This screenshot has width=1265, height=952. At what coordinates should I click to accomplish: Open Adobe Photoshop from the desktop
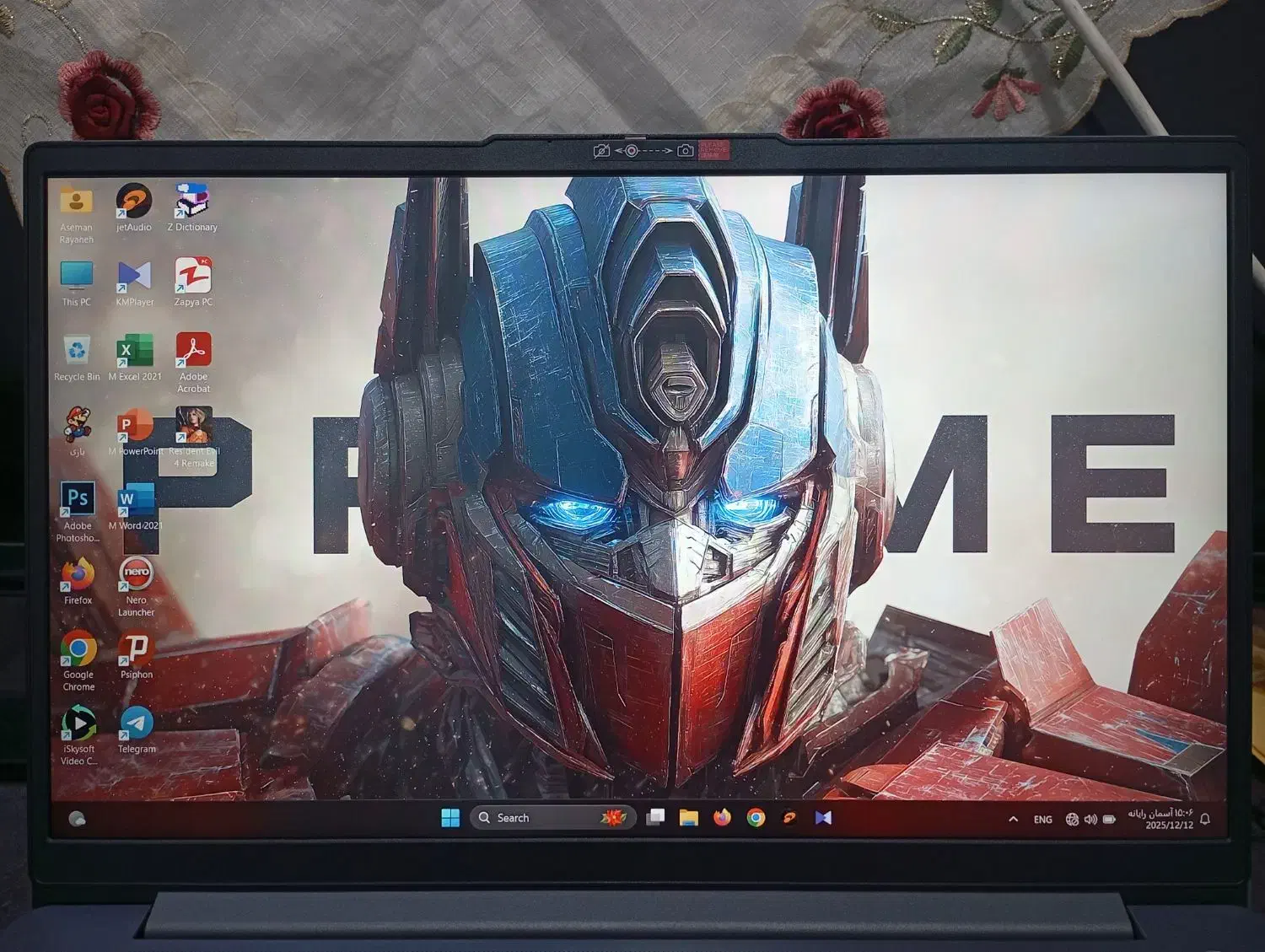pyautogui.click(x=78, y=501)
